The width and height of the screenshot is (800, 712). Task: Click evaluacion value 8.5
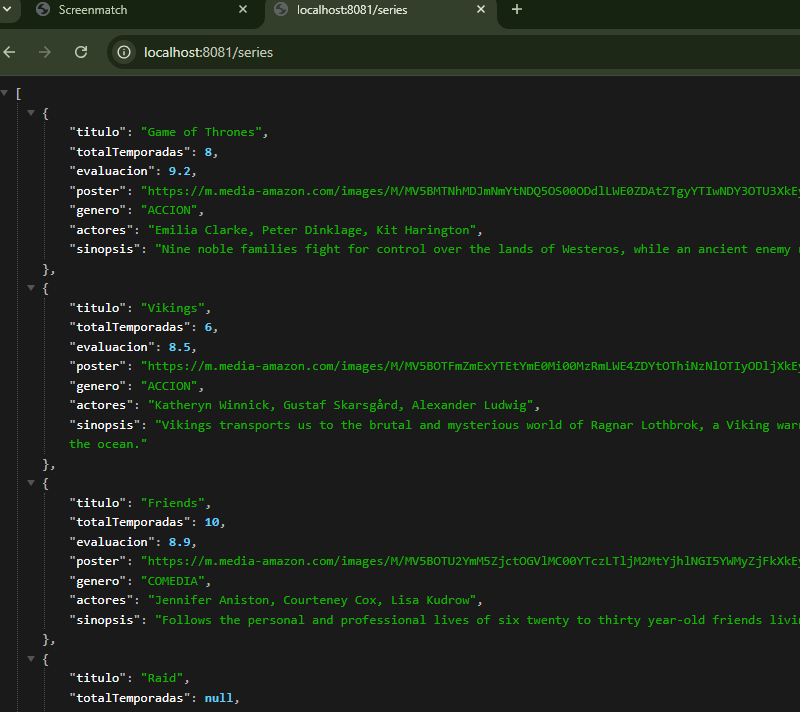[x=180, y=347]
